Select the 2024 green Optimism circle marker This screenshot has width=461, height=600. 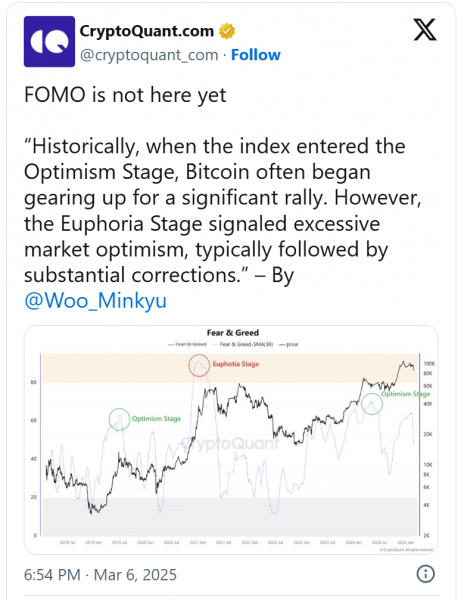[x=372, y=404]
